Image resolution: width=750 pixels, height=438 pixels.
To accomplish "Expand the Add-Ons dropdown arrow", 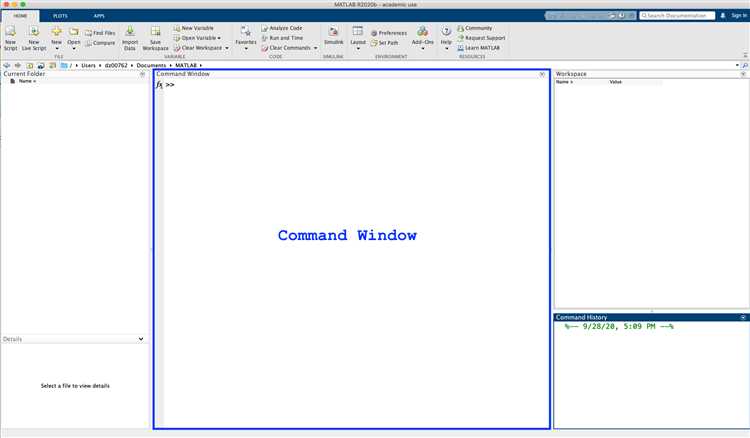I will click(x=422, y=49).
